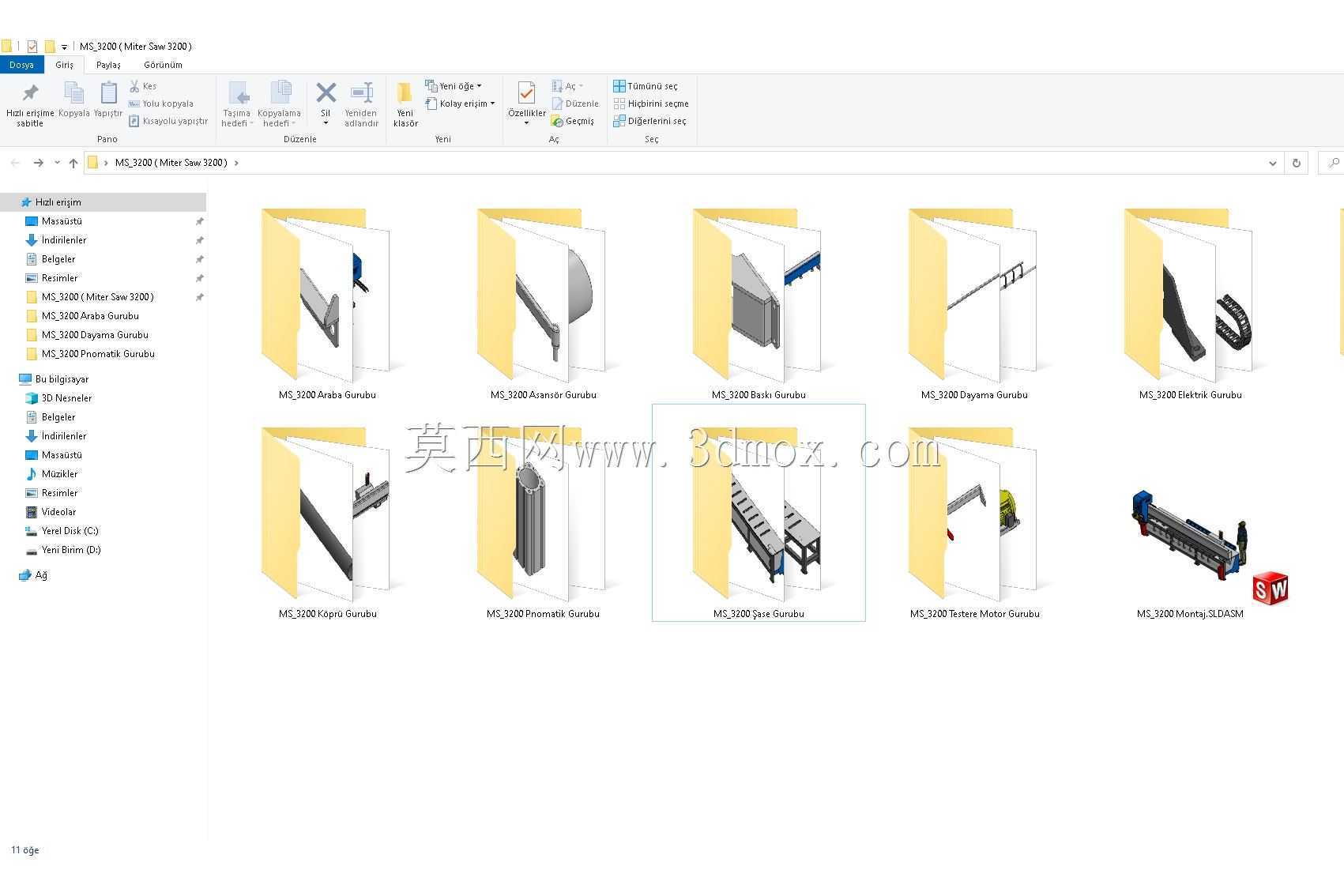
Task: Refresh the folder view
Action: tap(1296, 163)
